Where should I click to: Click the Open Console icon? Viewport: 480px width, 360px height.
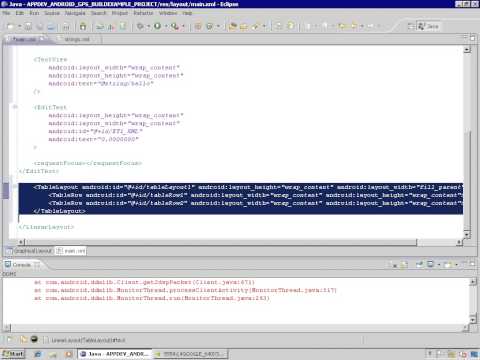point(448,265)
